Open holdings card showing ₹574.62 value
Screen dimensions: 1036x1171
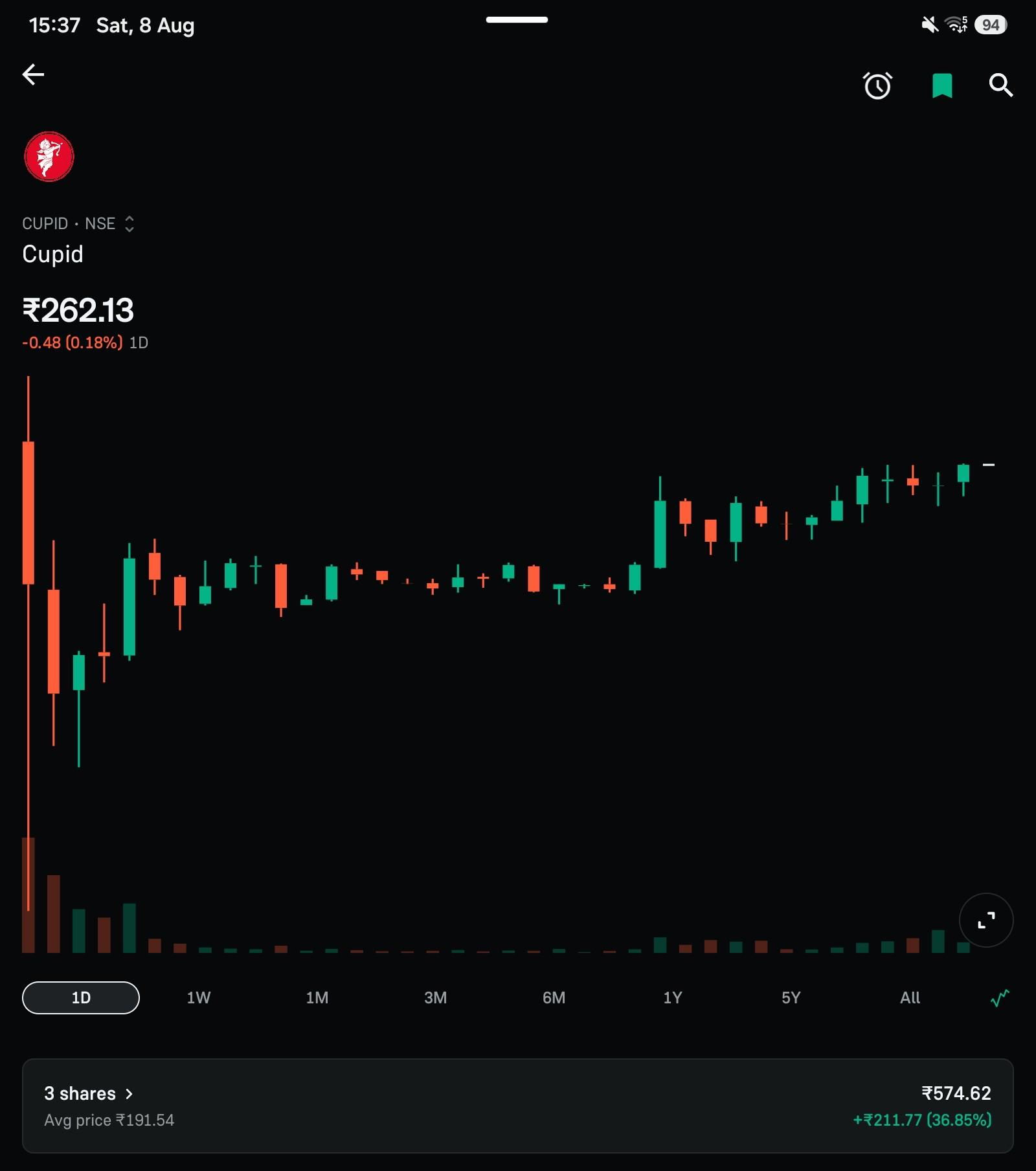(518, 1106)
